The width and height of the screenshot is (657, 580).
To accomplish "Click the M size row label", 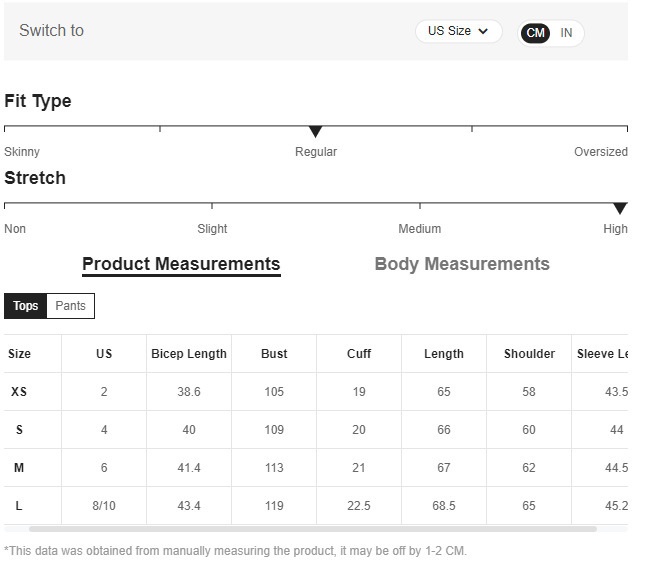I will tap(19, 468).
